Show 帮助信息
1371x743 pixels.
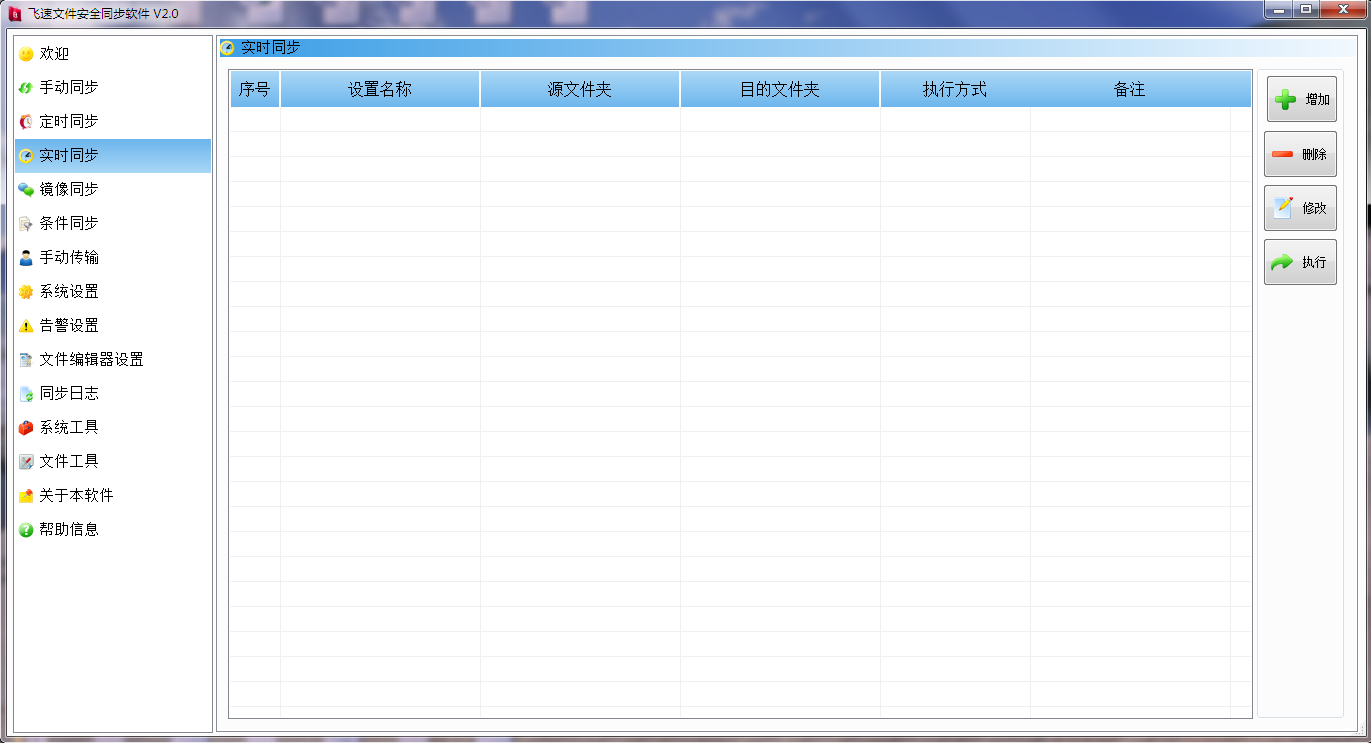113,530
